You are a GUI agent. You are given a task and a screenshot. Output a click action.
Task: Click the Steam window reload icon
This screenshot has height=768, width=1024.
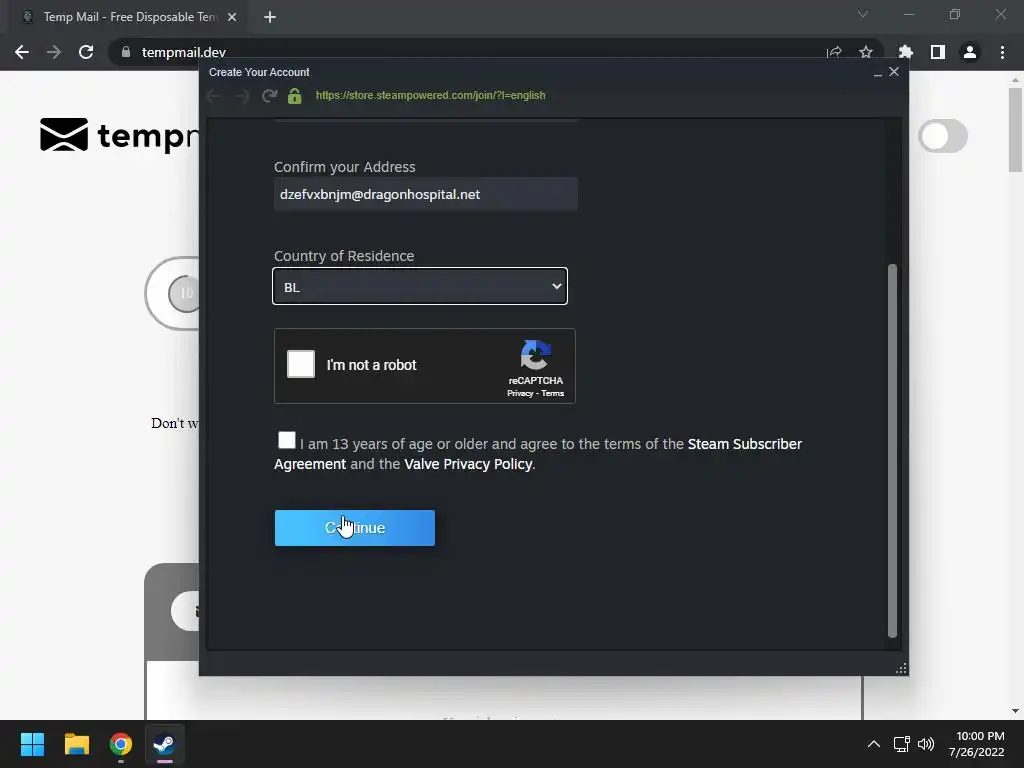(269, 96)
